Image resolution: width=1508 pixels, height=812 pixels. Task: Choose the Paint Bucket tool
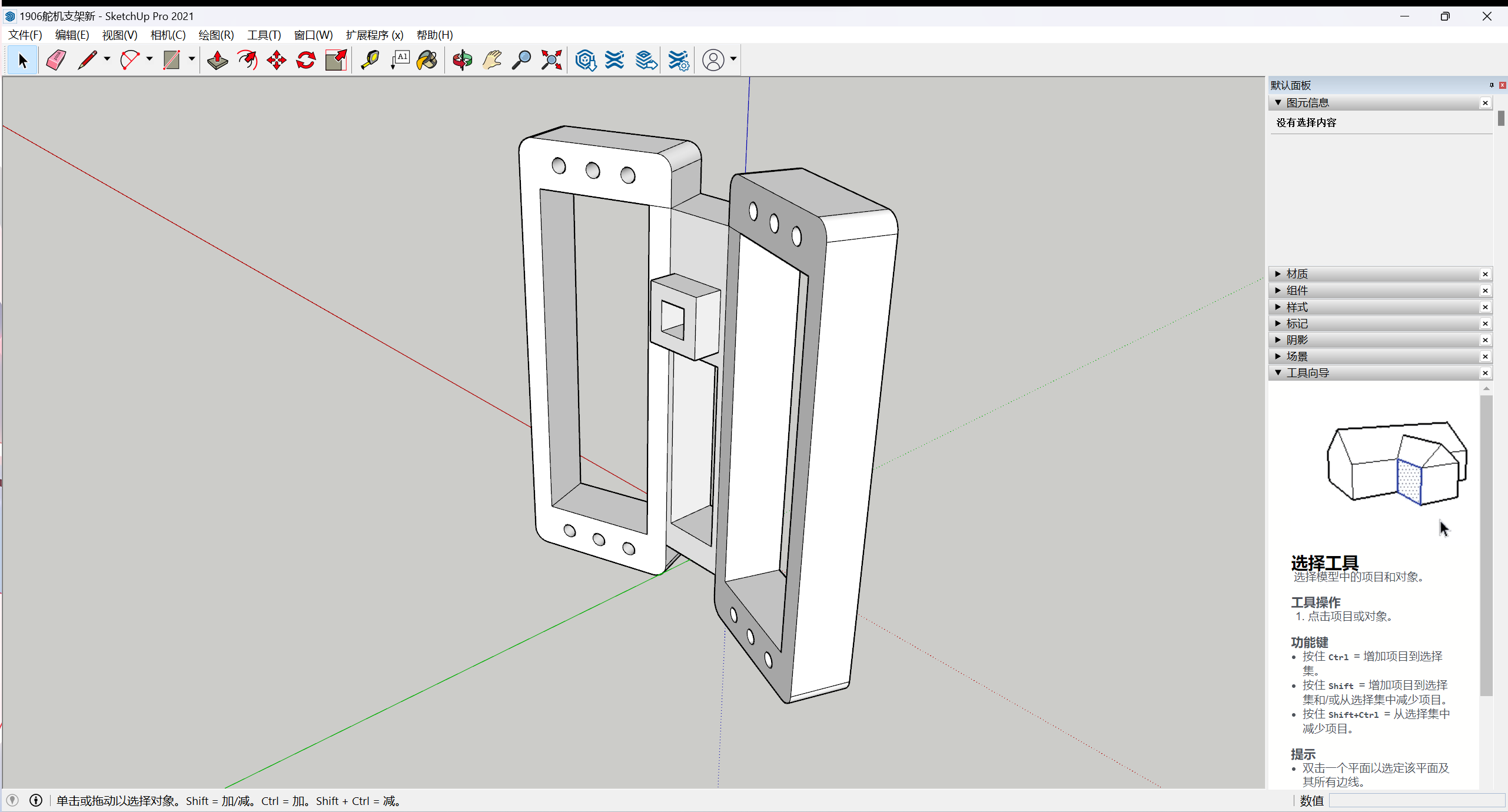pyautogui.click(x=427, y=60)
